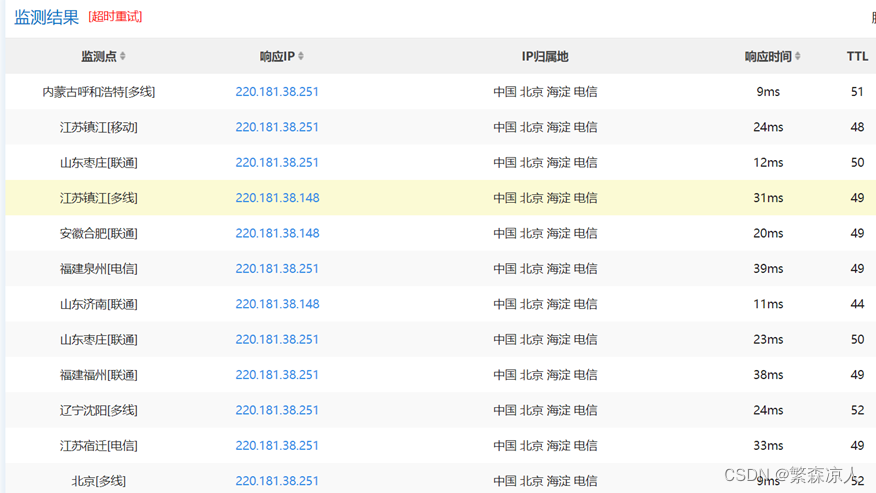Open IP link in 北京[多线] row
The width and height of the screenshot is (876, 493).
pyautogui.click(x=277, y=481)
